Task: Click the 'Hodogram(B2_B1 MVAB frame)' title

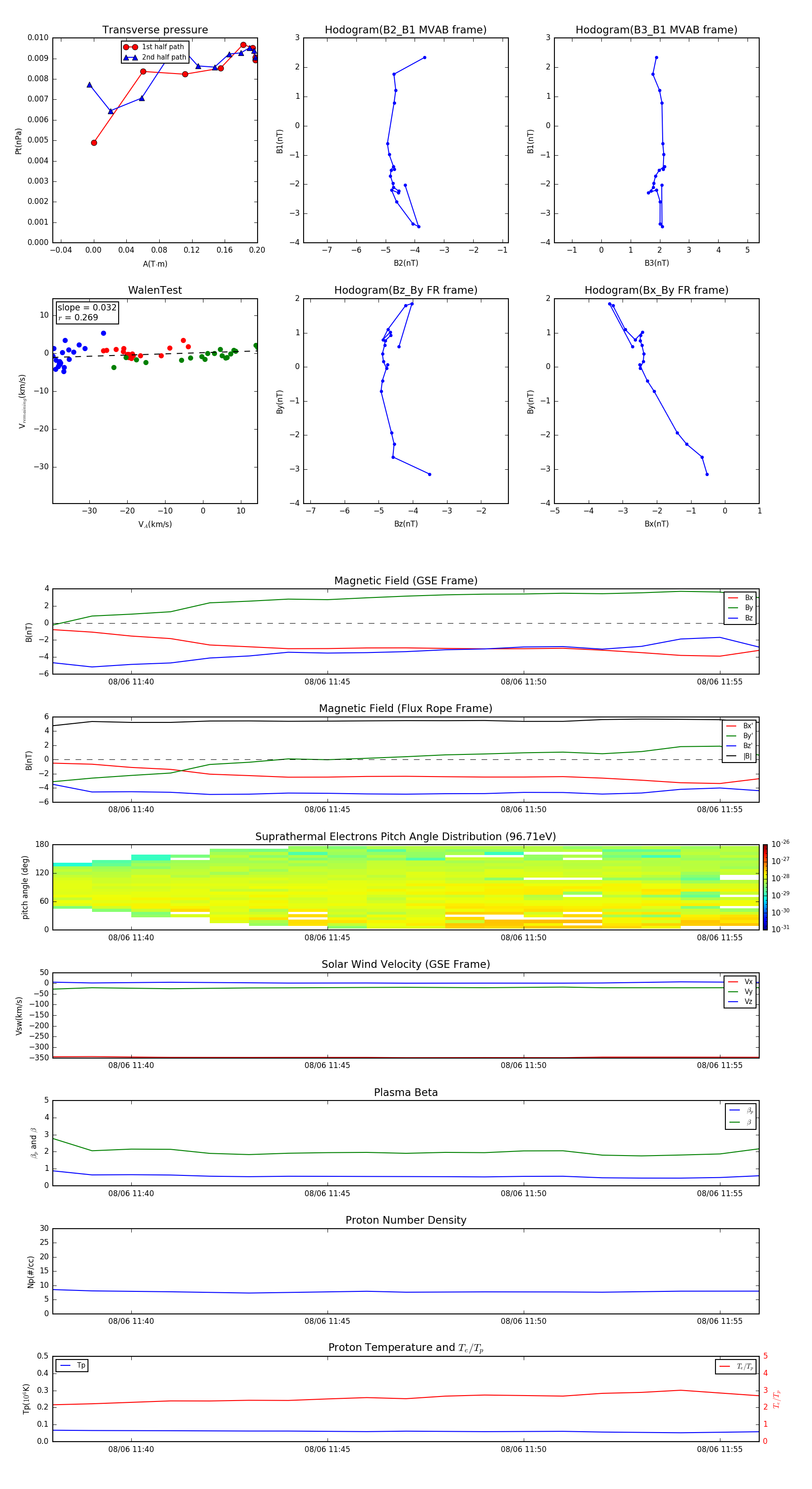Action: tap(406, 30)
